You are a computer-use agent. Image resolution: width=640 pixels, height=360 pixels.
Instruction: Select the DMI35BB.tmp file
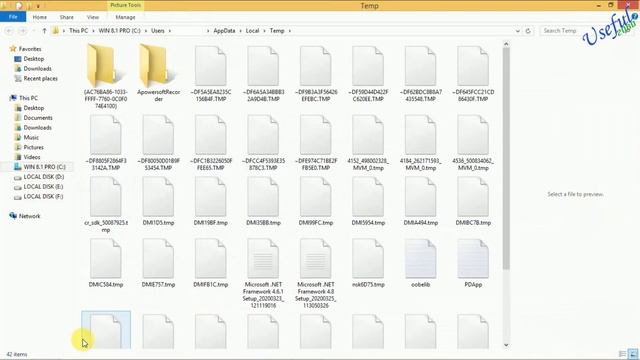(263, 202)
